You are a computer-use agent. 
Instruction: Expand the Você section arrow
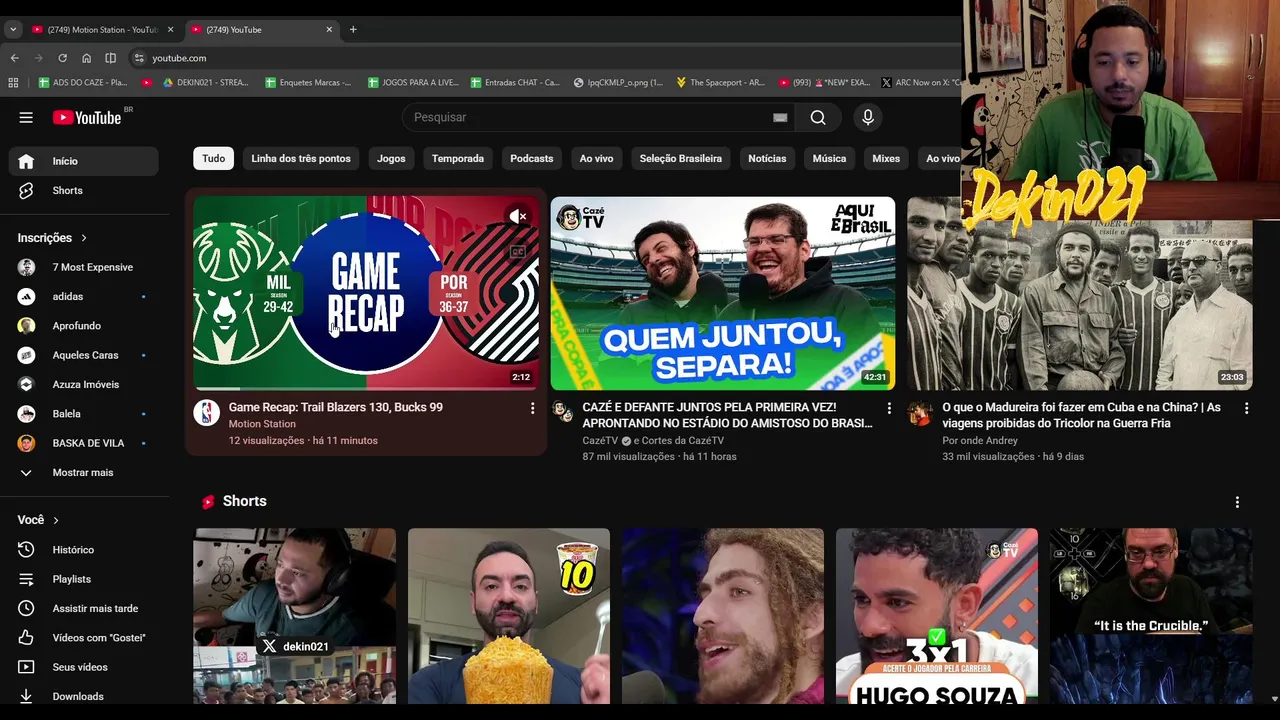[x=56, y=520]
